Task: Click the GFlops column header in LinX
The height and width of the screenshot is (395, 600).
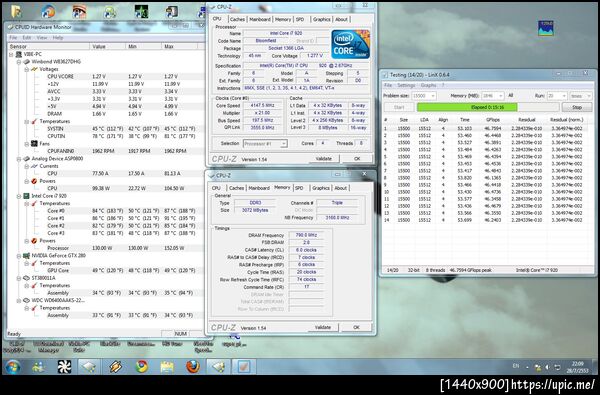Action: pos(492,120)
